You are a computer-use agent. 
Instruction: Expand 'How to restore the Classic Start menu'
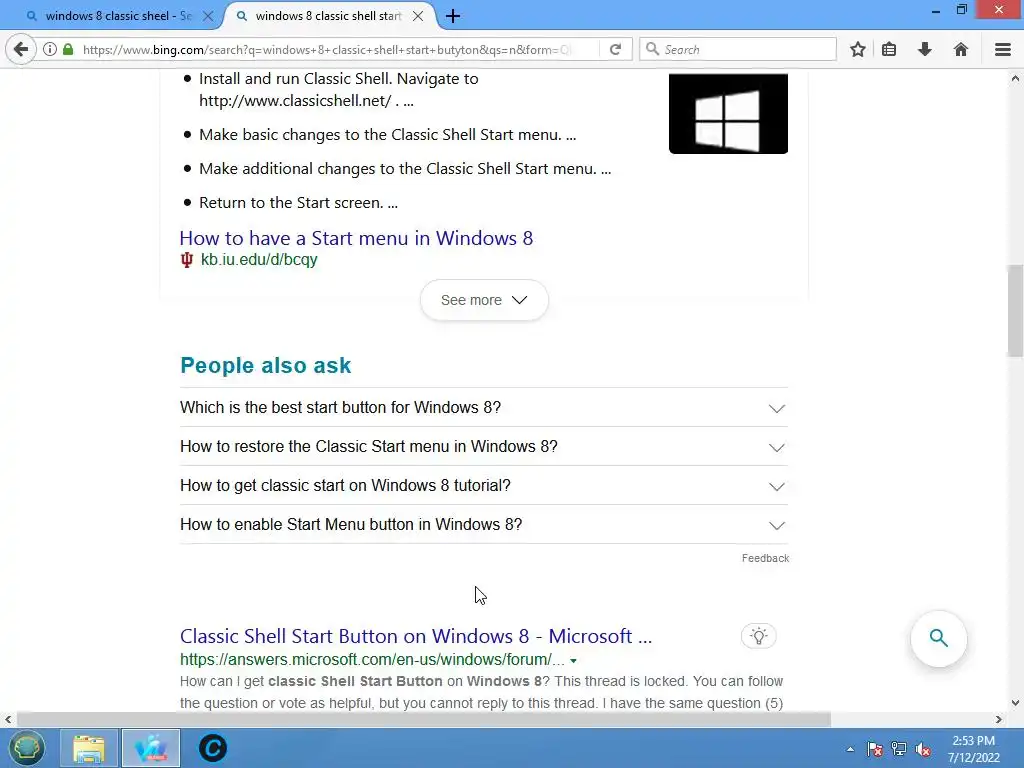pos(484,447)
